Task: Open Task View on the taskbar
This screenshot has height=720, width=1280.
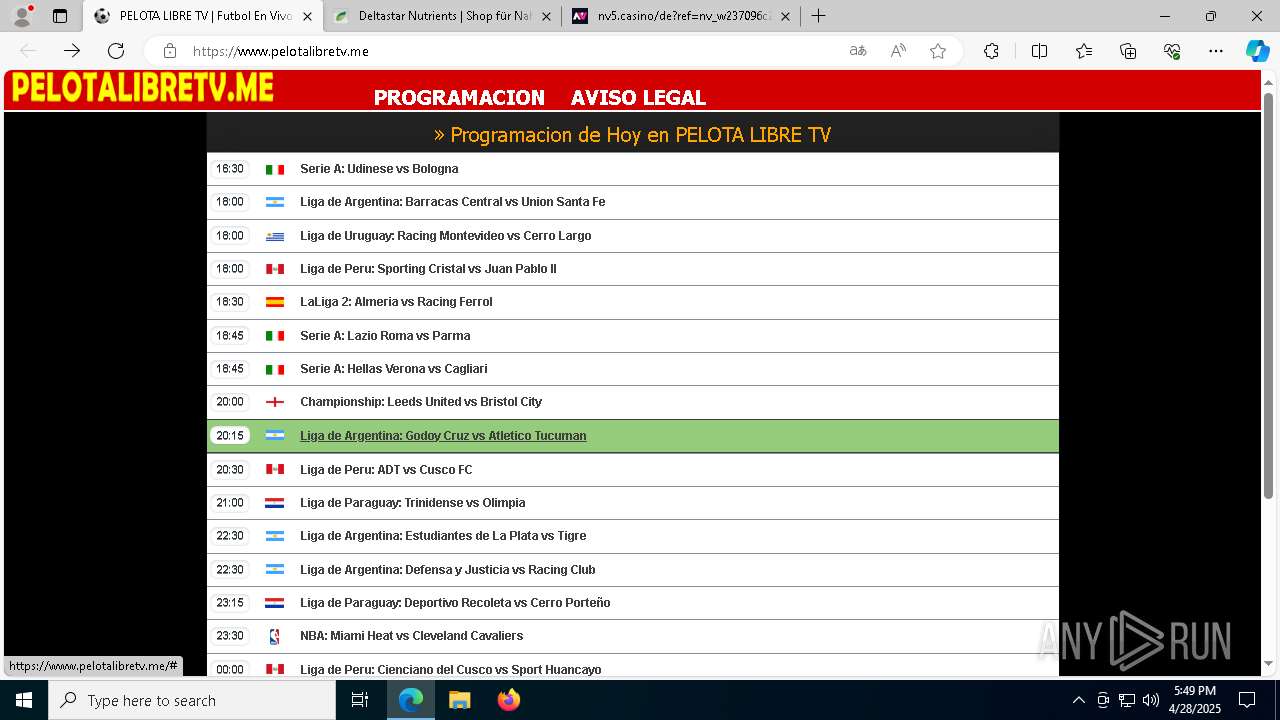Action: point(360,700)
